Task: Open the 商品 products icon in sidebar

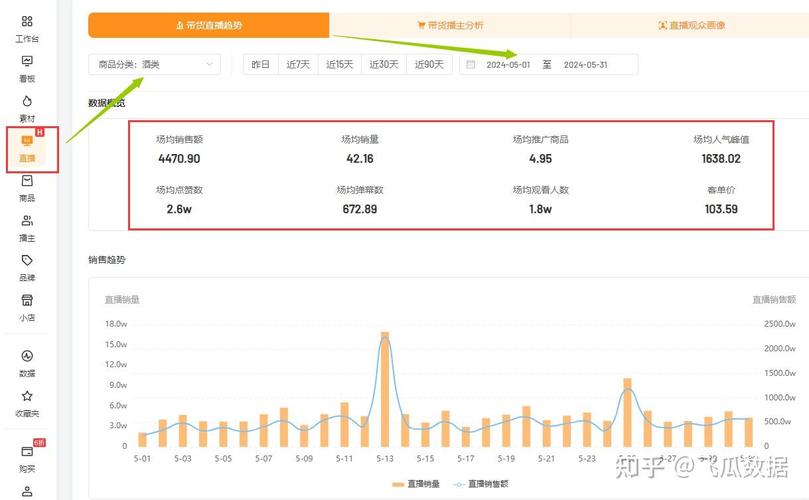Action: [27, 181]
